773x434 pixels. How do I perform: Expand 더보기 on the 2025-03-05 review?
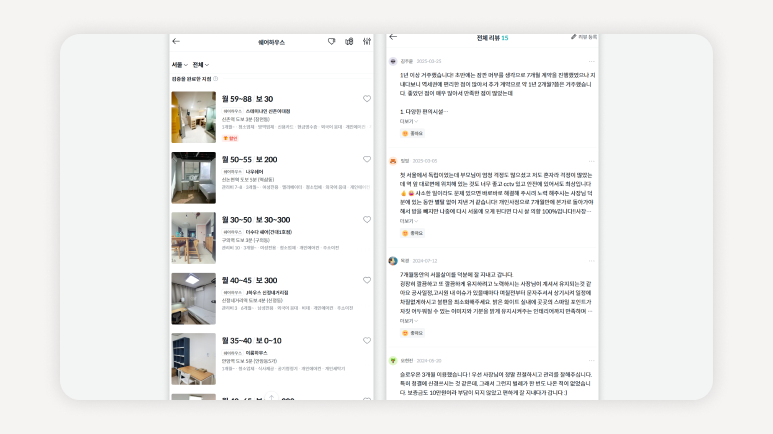409,221
